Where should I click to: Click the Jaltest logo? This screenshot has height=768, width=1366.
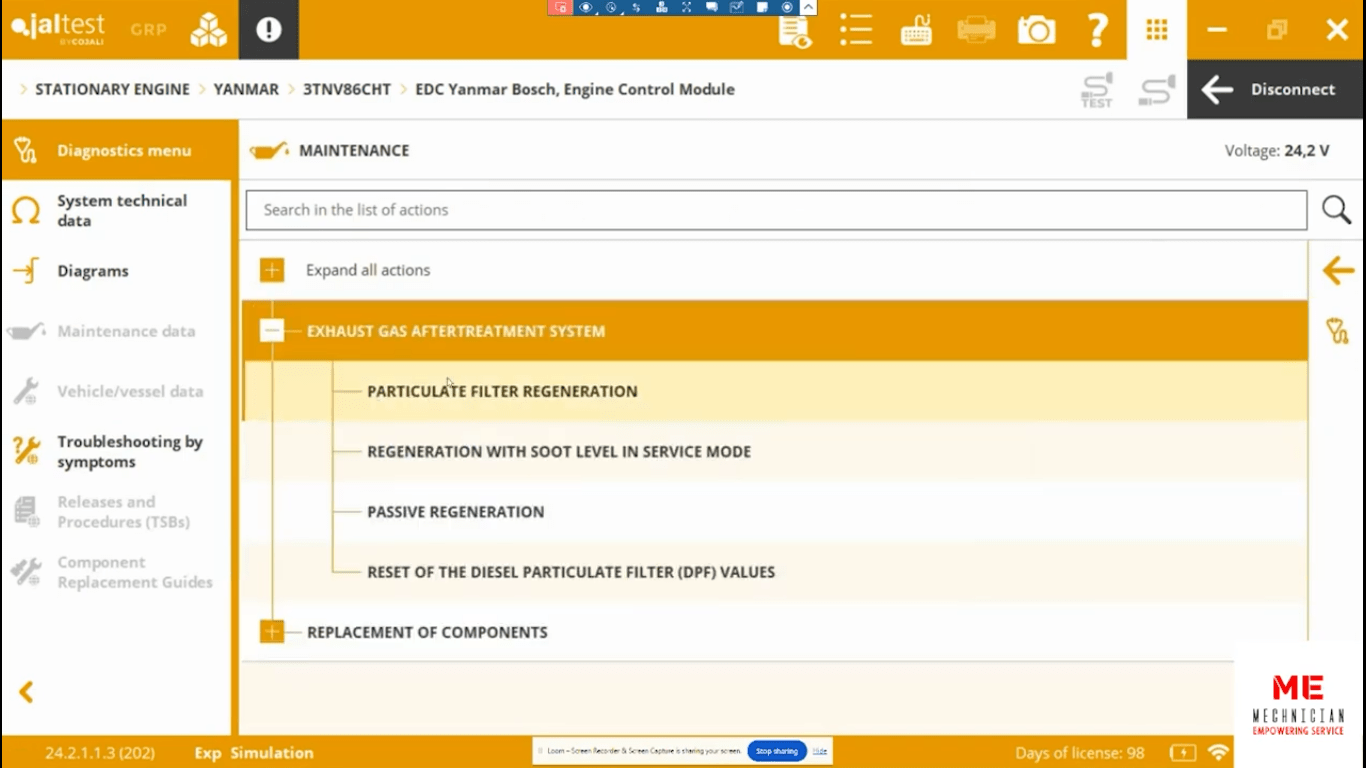click(57, 29)
